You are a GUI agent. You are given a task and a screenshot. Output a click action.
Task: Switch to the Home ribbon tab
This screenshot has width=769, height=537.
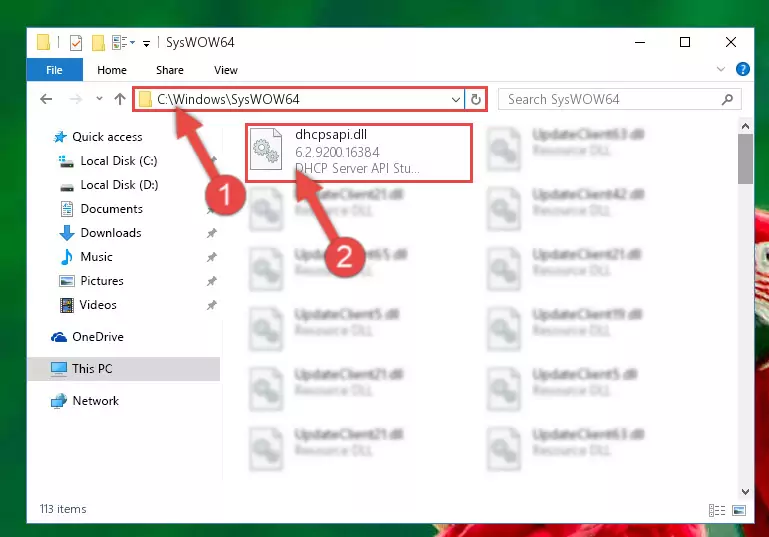112,70
